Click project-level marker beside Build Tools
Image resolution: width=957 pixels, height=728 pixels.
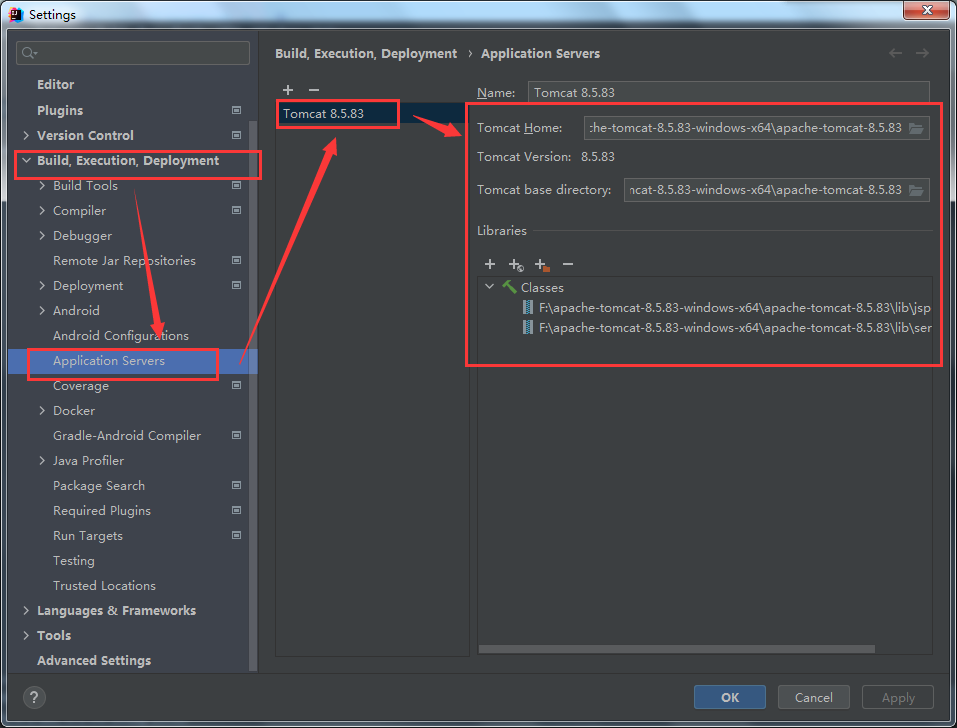point(236,185)
